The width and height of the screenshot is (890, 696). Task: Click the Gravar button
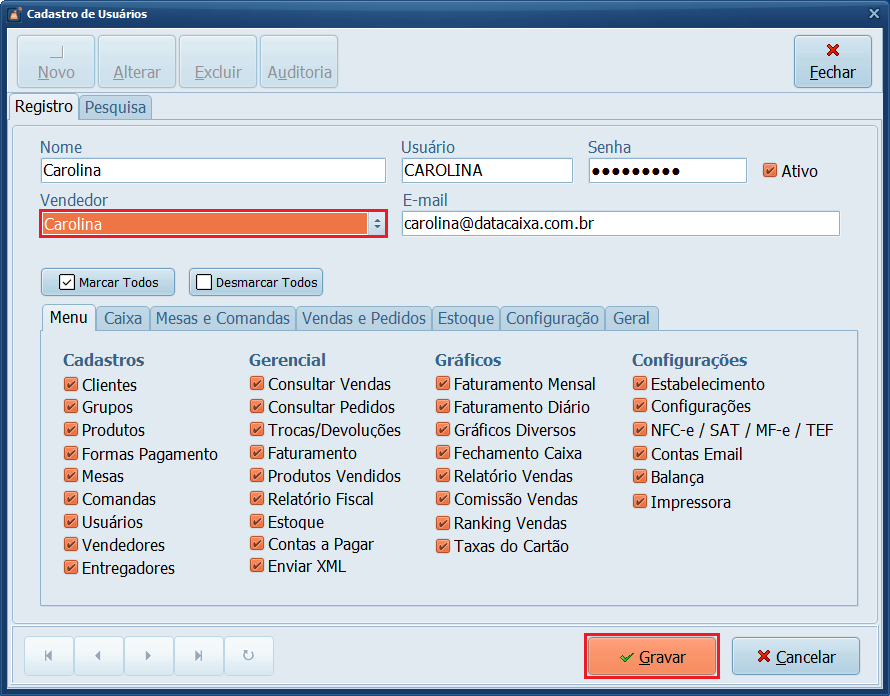coord(651,656)
